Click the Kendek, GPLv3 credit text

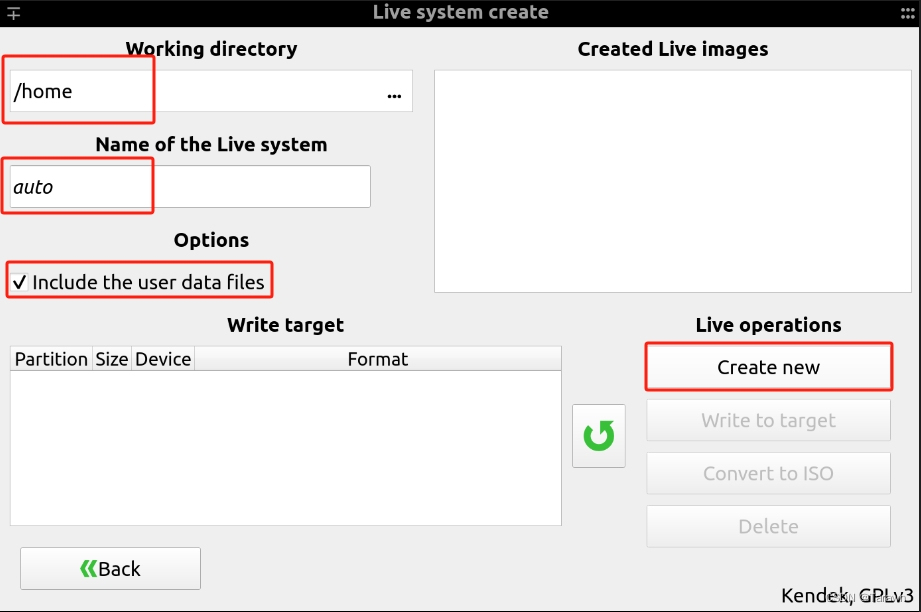tap(849, 596)
